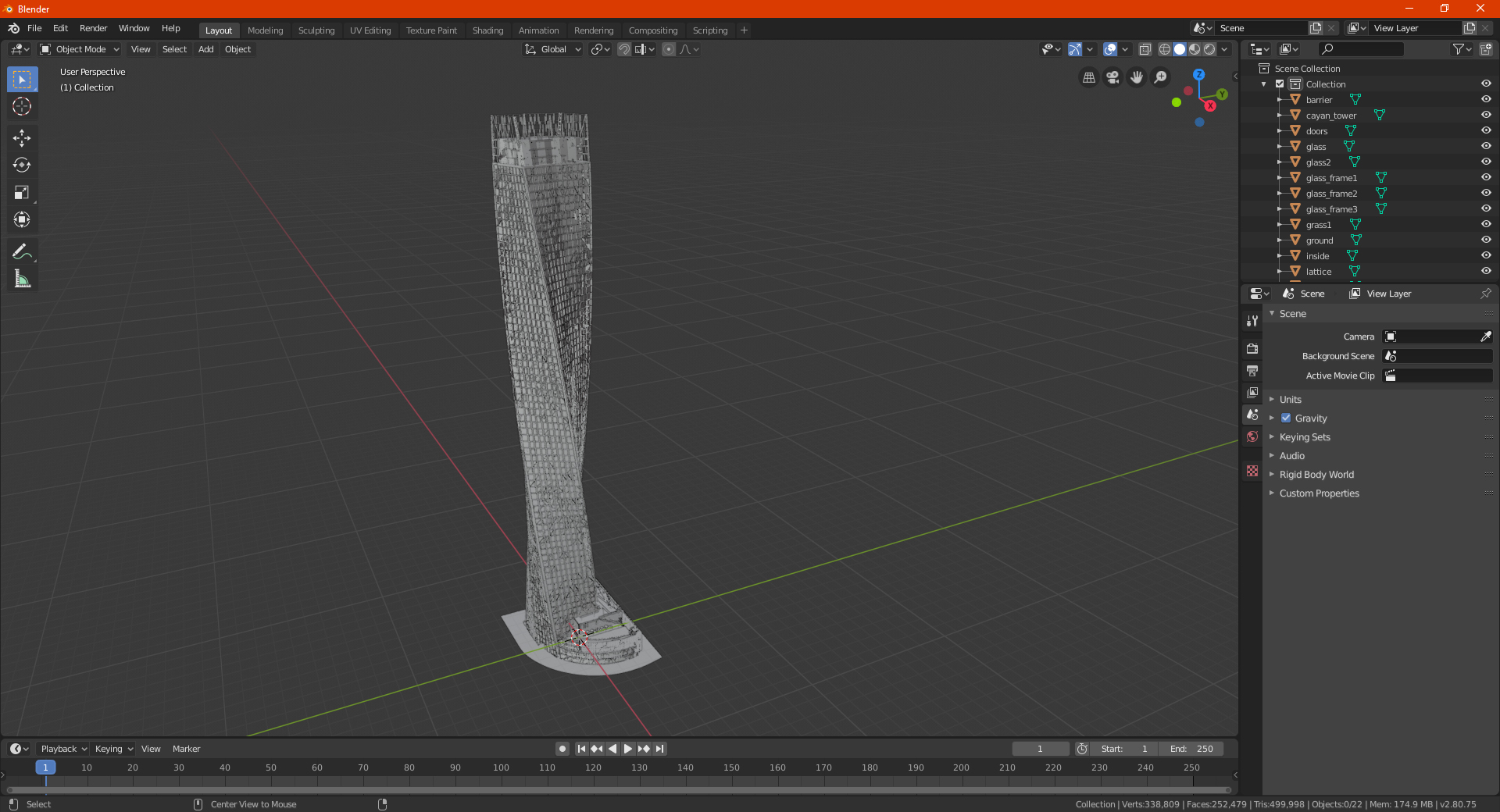Open the Output properties tab
Image resolution: width=1500 pixels, height=812 pixels.
point(1252,370)
